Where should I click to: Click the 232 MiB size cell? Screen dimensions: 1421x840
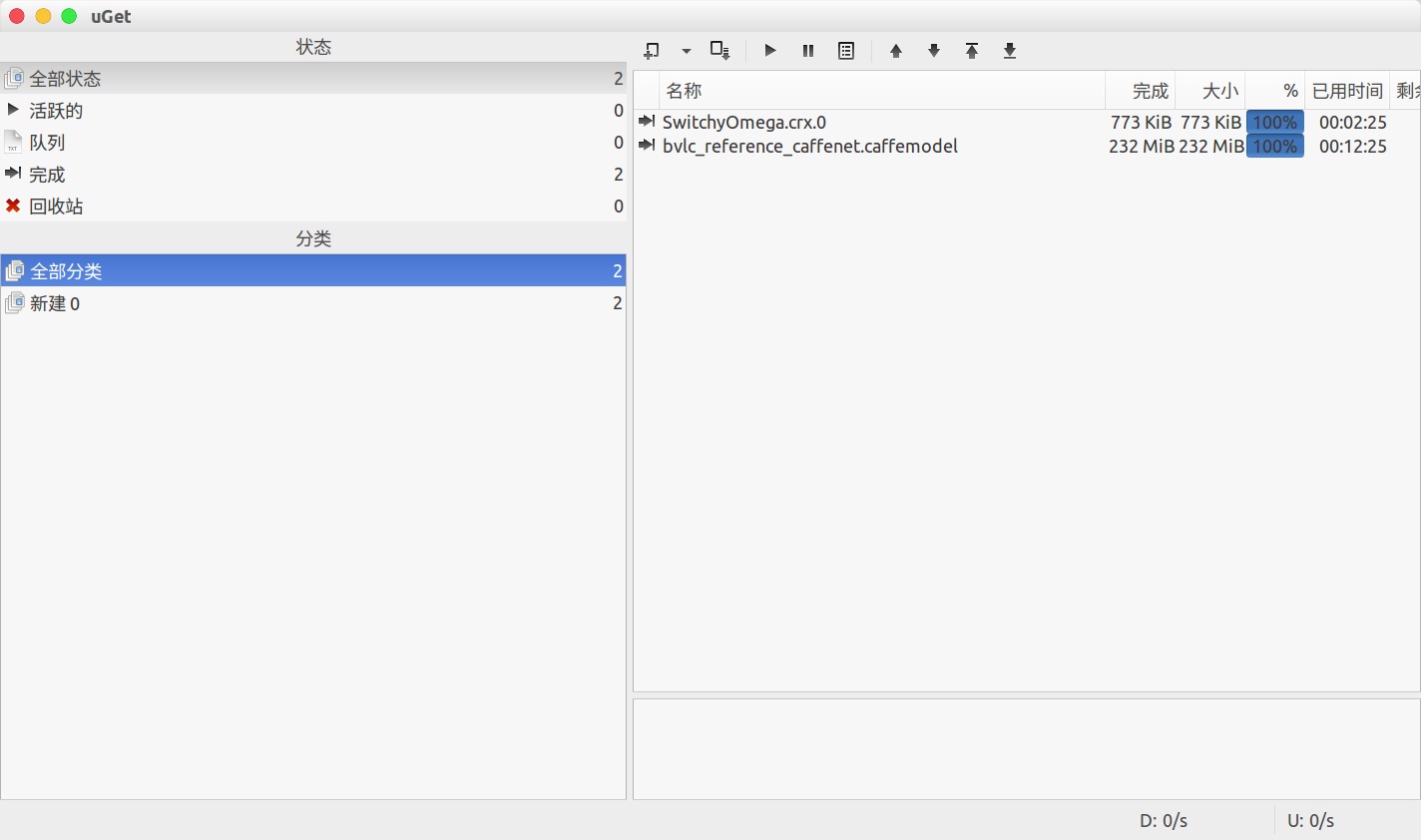(x=1211, y=146)
